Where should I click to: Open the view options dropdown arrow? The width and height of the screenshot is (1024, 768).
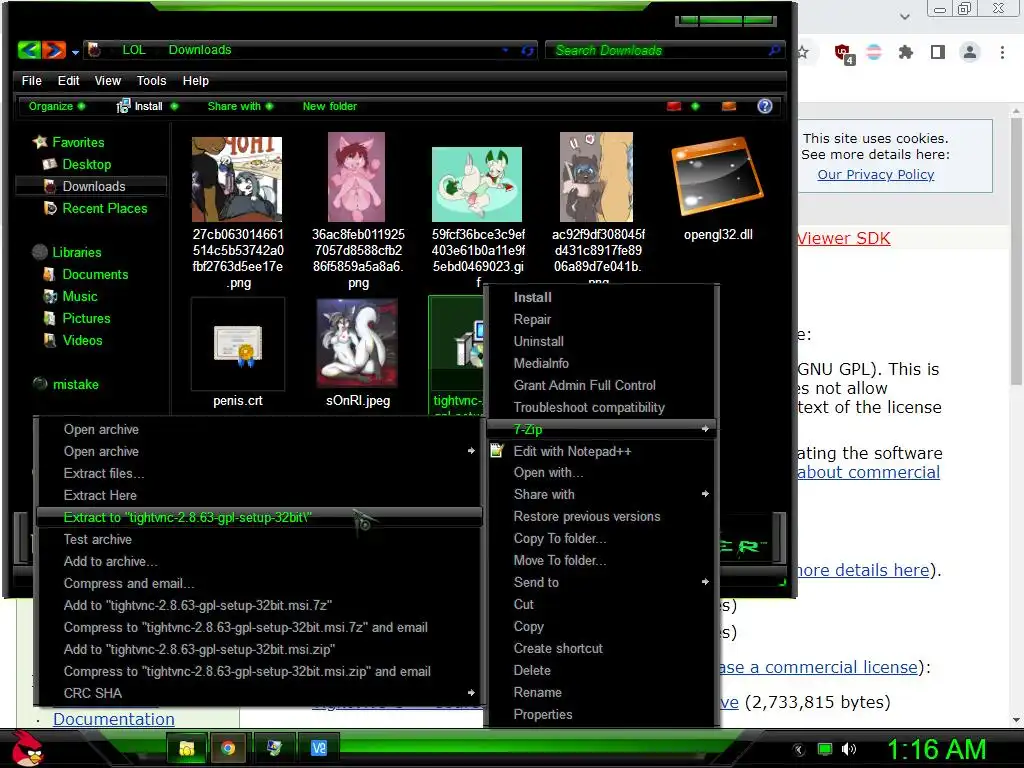click(695, 106)
